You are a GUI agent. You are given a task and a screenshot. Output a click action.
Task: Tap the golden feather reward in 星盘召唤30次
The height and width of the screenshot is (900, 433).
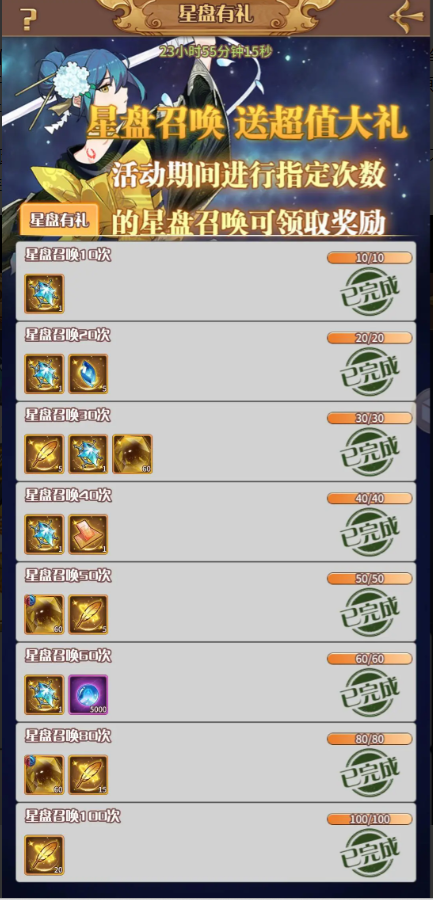pyautogui.click(x=44, y=454)
